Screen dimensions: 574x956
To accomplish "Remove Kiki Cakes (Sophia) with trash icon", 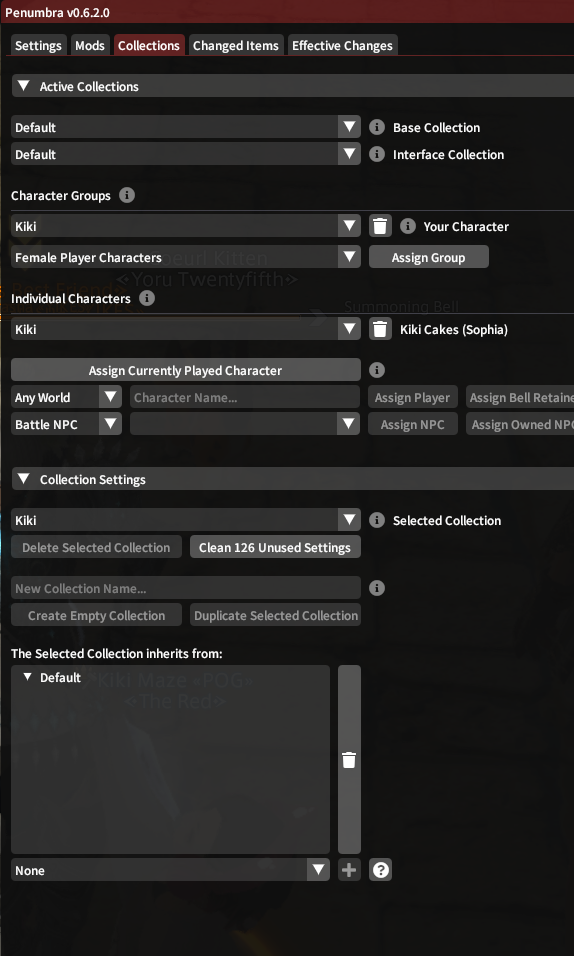I will (x=380, y=329).
